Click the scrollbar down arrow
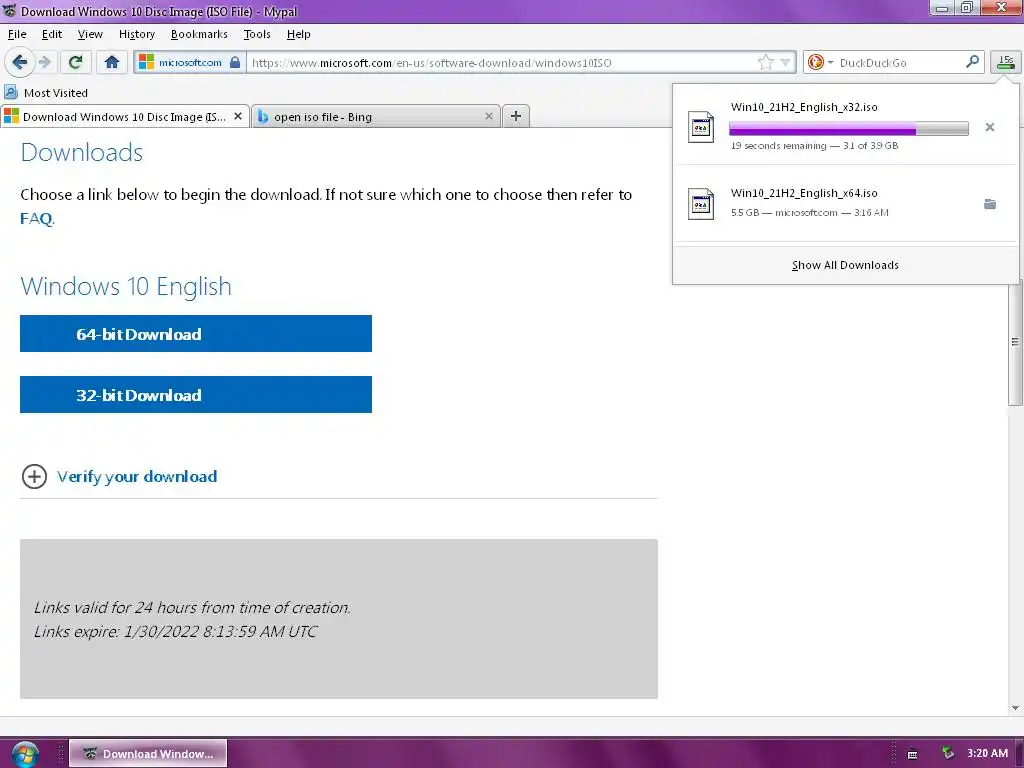 [x=1015, y=708]
